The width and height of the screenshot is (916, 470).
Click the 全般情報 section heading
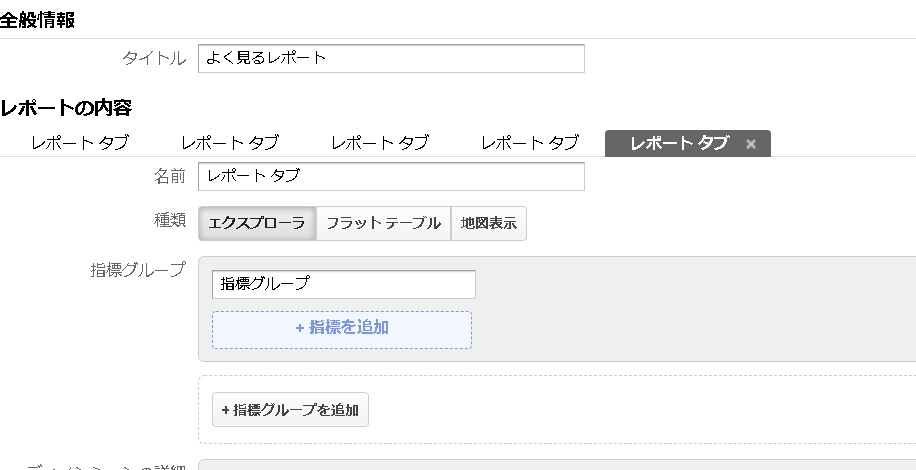tap(37, 21)
